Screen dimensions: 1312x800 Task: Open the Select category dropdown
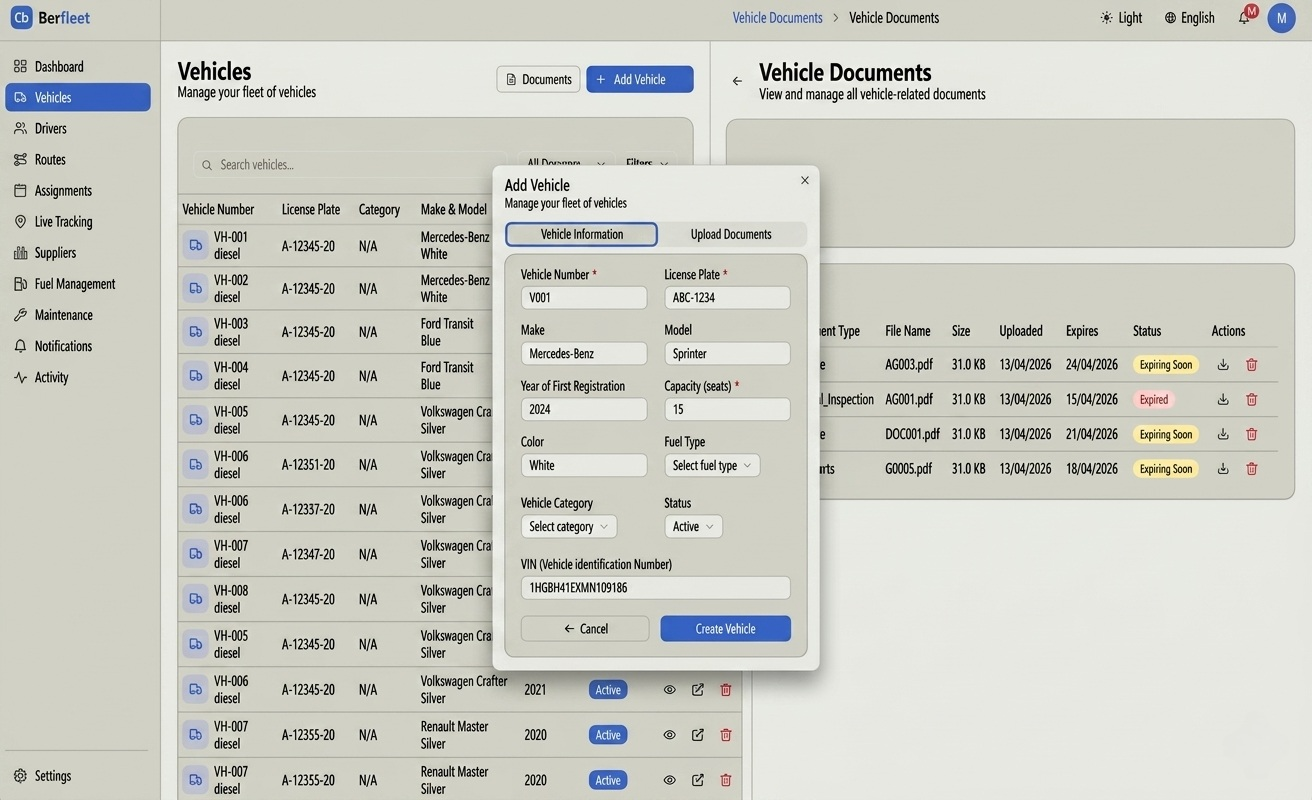click(x=569, y=526)
